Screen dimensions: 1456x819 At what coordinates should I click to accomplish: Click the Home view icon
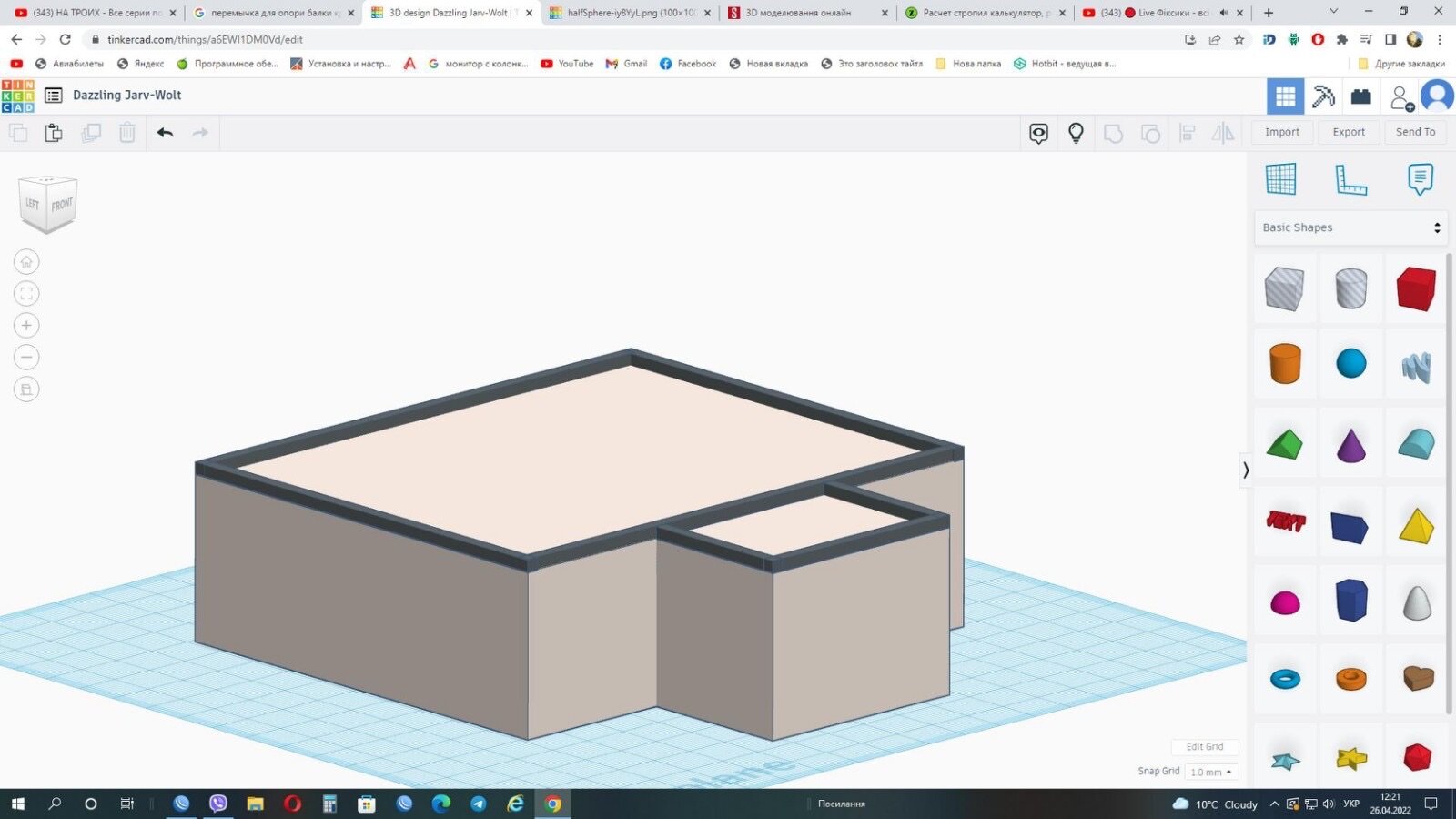click(26, 262)
